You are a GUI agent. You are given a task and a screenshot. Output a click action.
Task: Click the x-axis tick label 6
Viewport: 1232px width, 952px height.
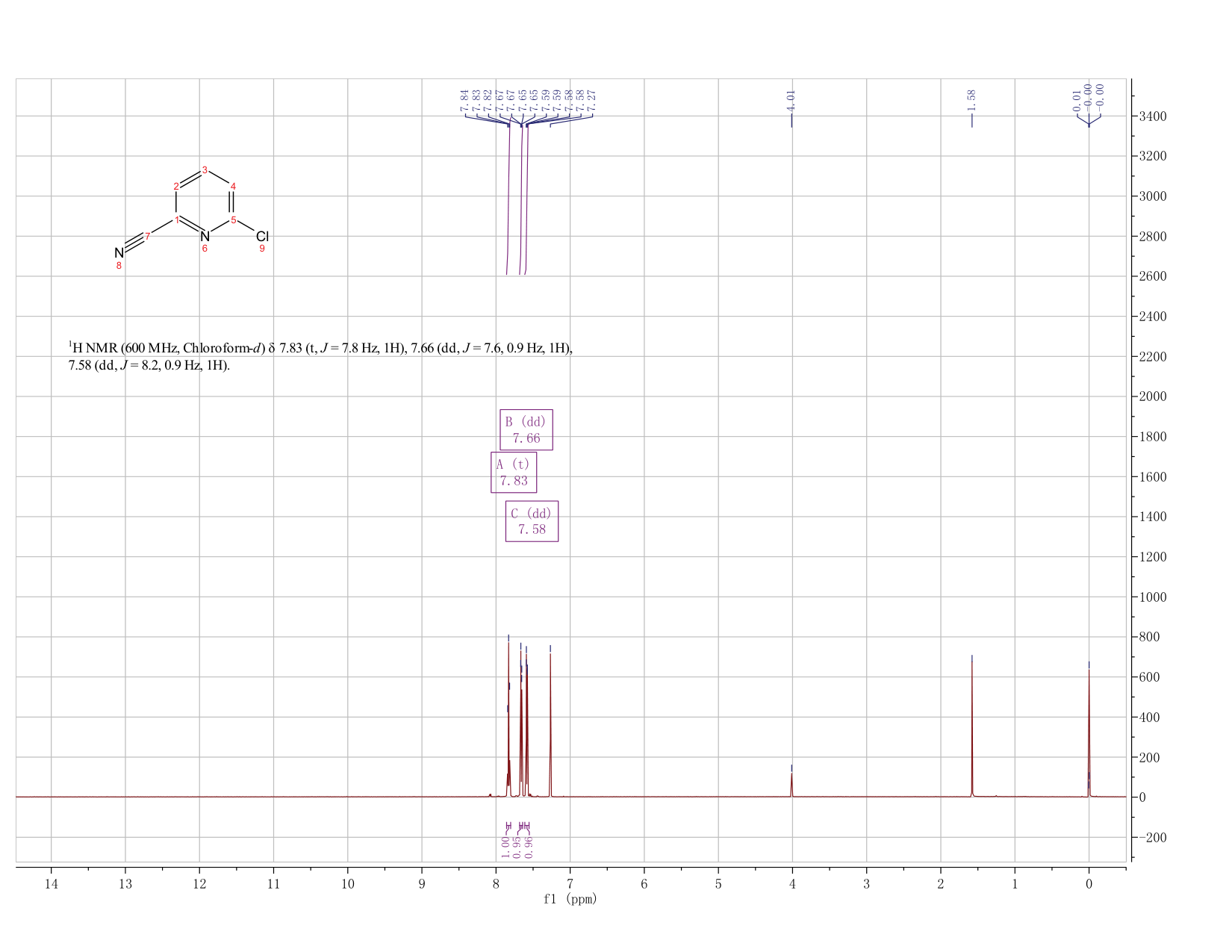tap(644, 884)
